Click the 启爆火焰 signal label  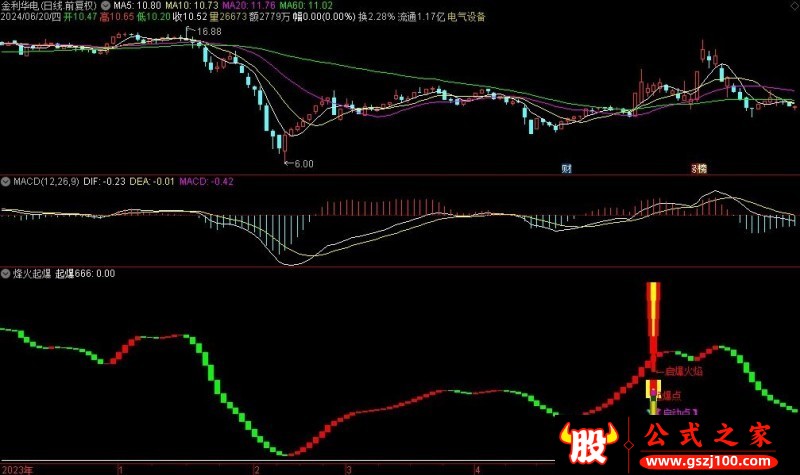684,371
